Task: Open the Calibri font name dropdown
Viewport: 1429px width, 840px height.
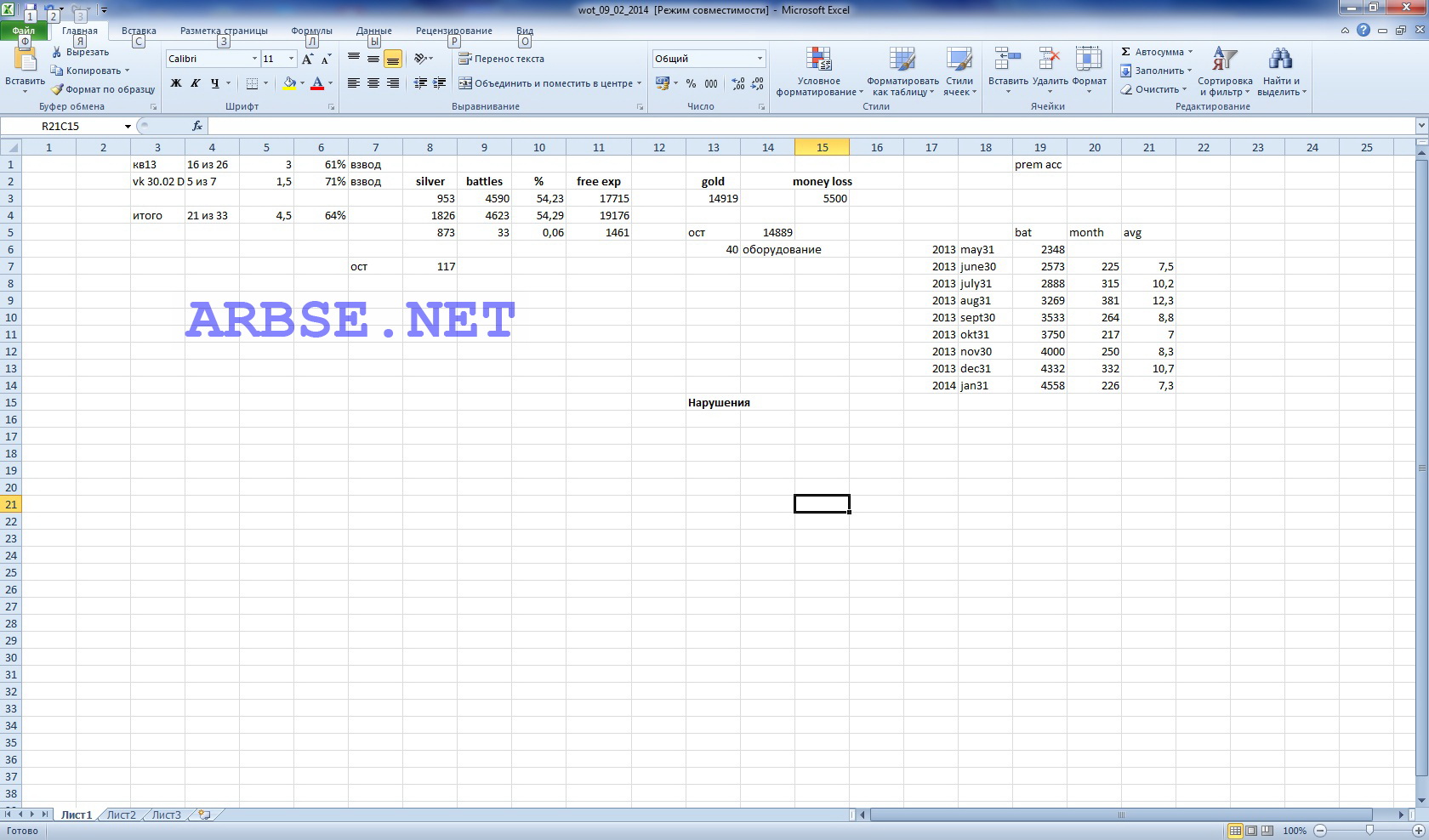Action: pyautogui.click(x=254, y=59)
